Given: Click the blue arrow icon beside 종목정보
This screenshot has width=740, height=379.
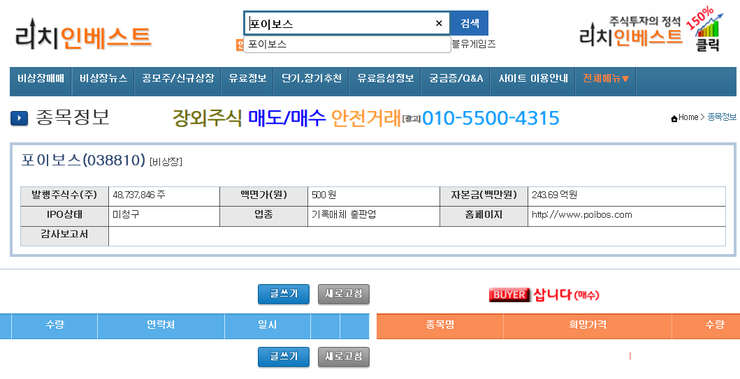Looking at the screenshot, I should click(19, 118).
